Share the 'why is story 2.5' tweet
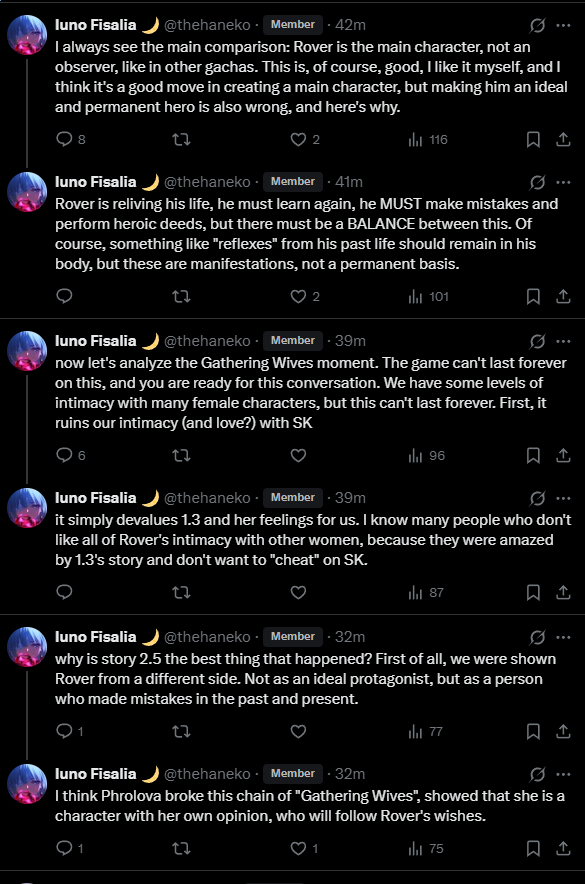The image size is (585, 884). (x=563, y=731)
